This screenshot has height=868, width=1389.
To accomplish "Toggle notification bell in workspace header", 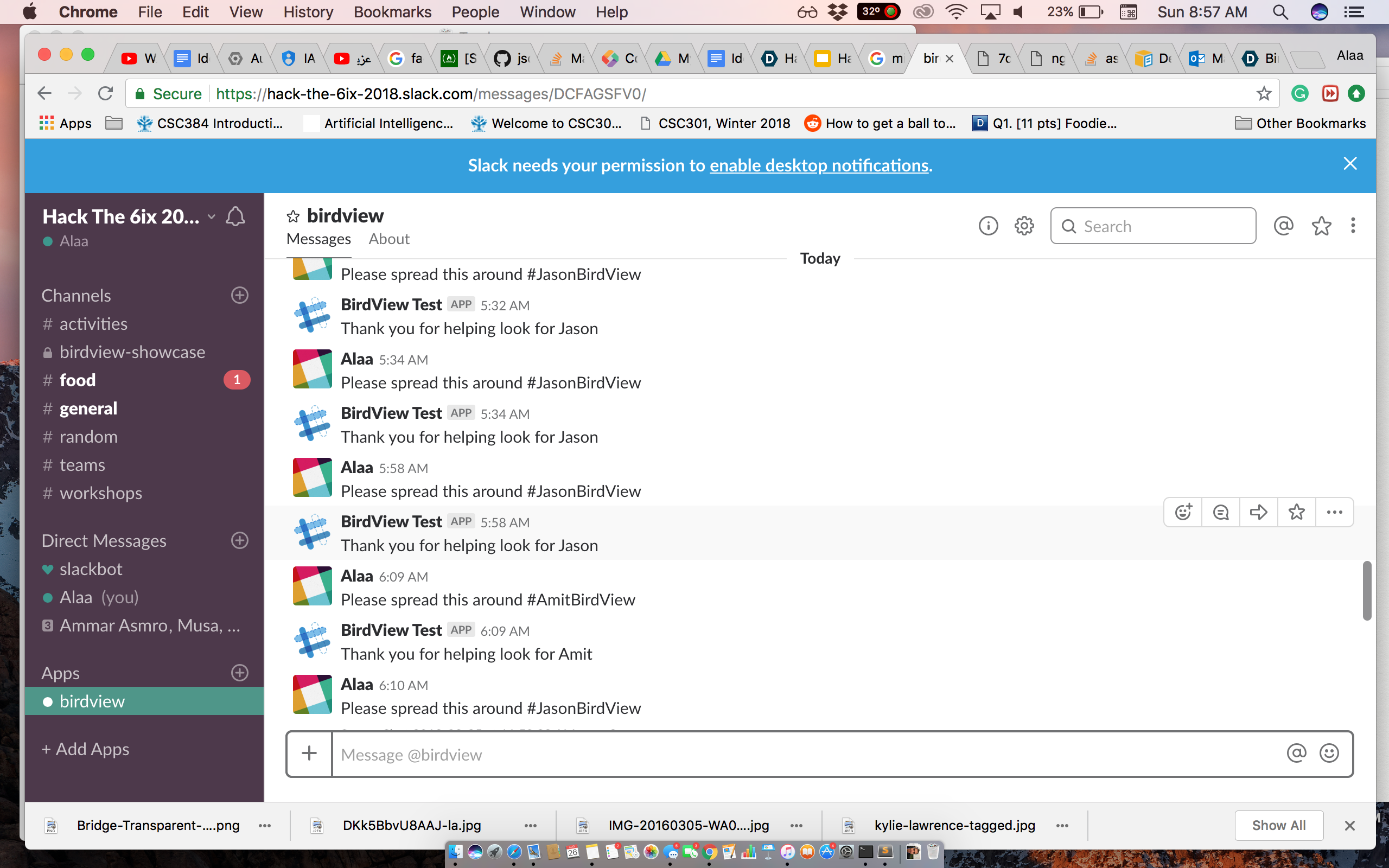I will (235, 216).
